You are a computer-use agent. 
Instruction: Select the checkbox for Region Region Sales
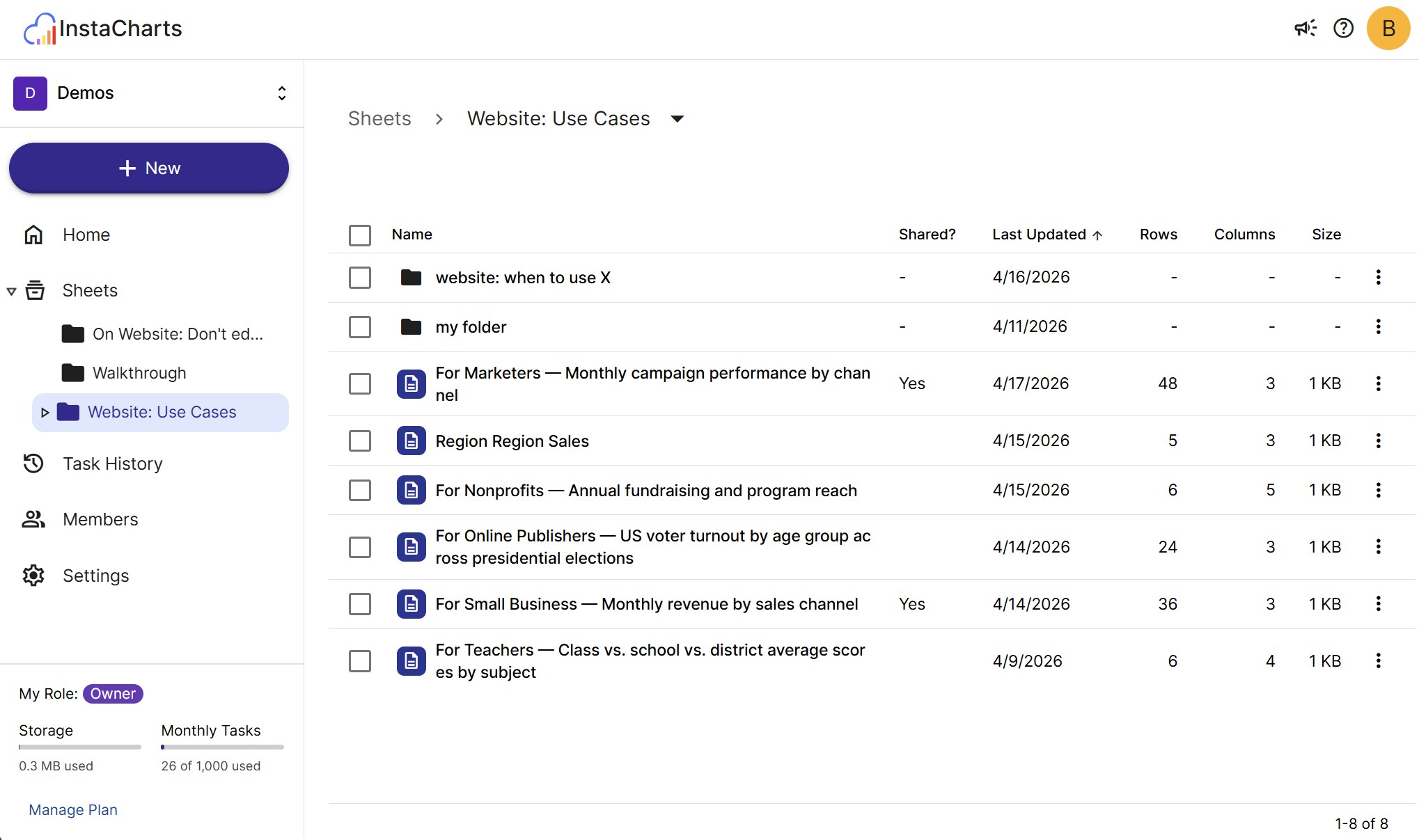[359, 441]
